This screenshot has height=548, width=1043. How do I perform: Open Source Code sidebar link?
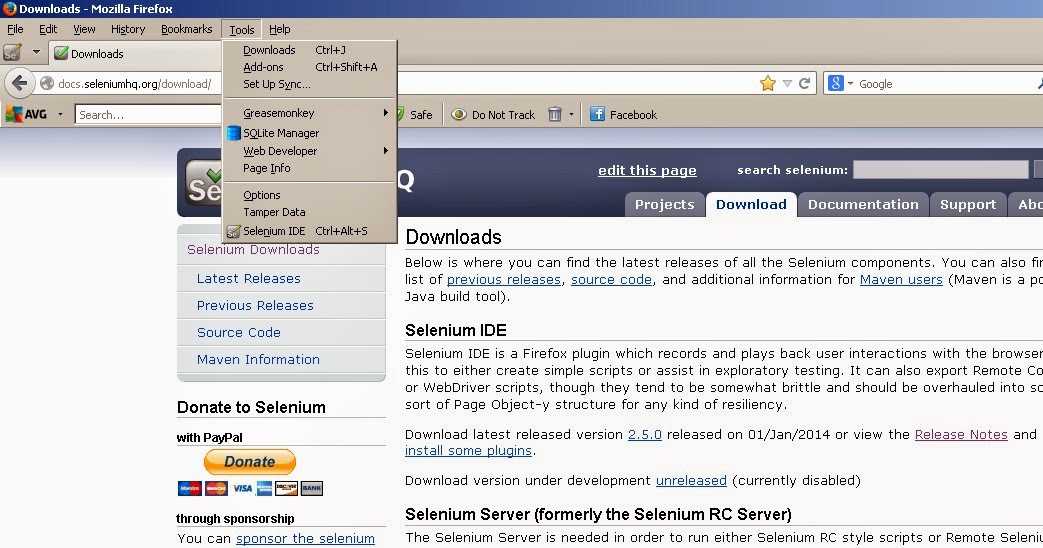239,333
